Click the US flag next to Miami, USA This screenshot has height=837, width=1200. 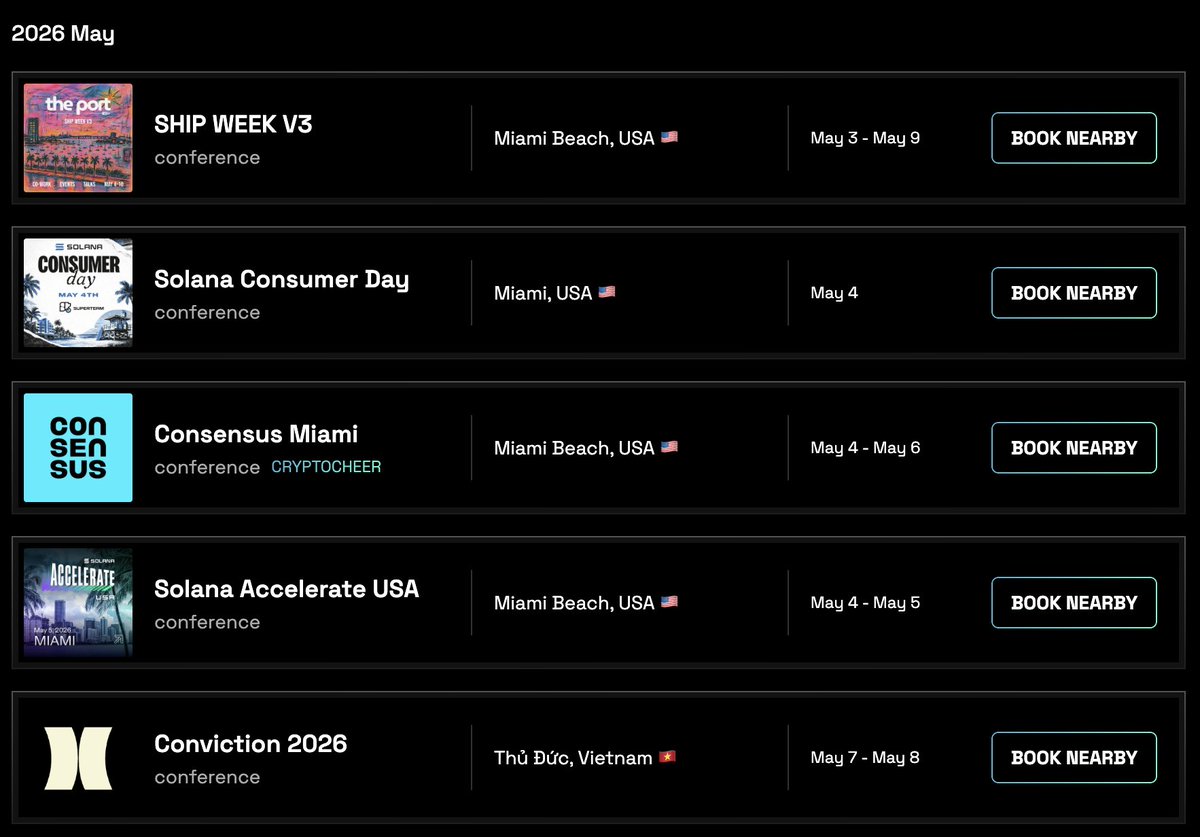click(607, 292)
